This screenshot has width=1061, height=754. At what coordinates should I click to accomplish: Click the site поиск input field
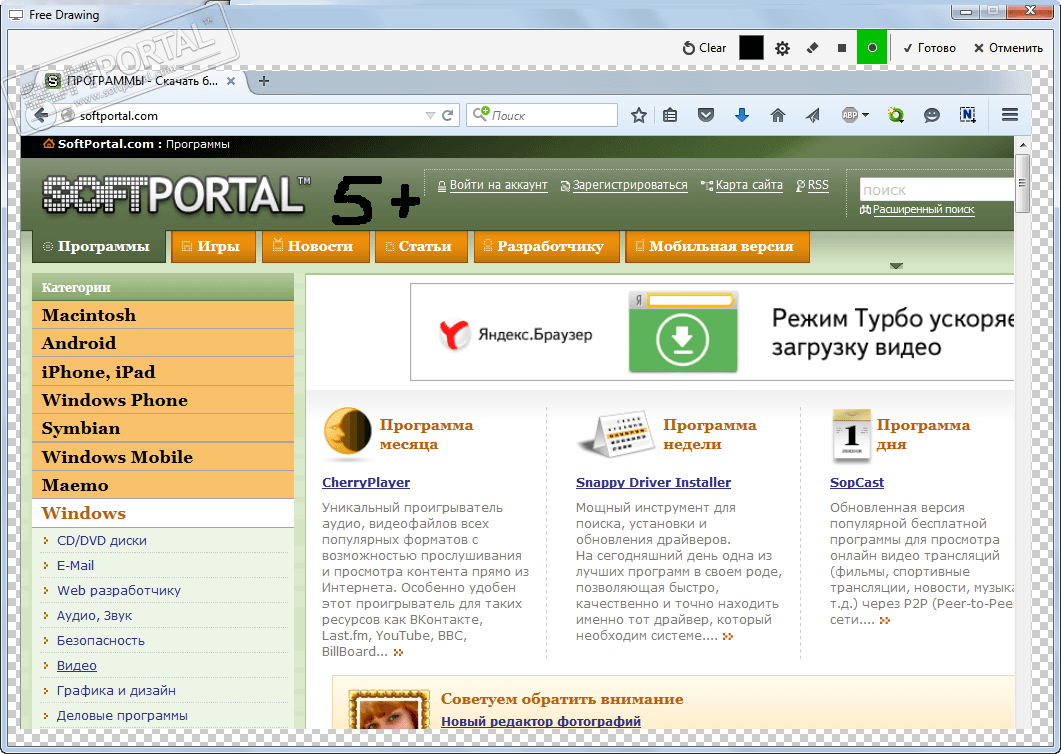(936, 190)
